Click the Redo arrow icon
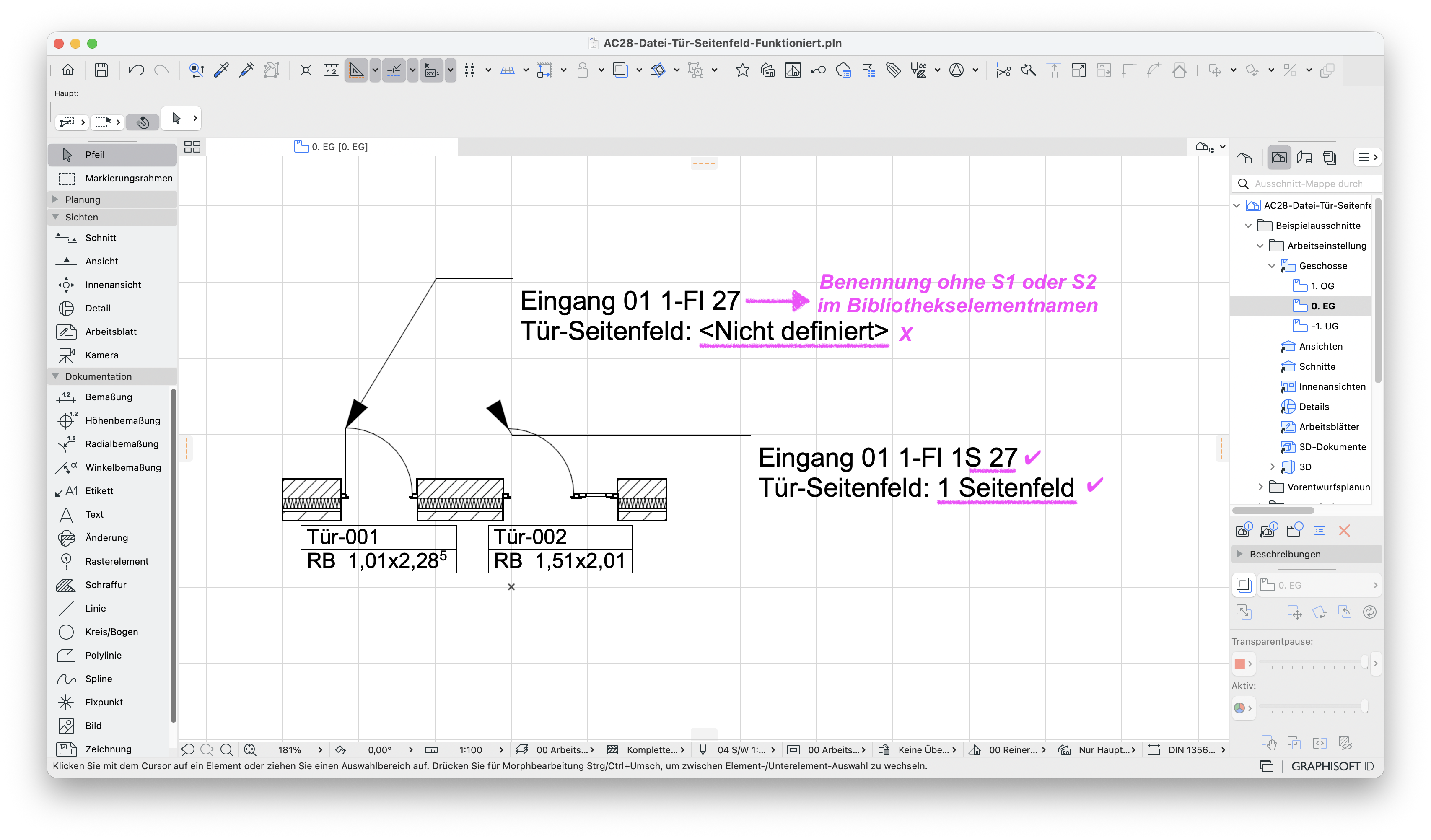The image size is (1431, 840). pos(162,70)
